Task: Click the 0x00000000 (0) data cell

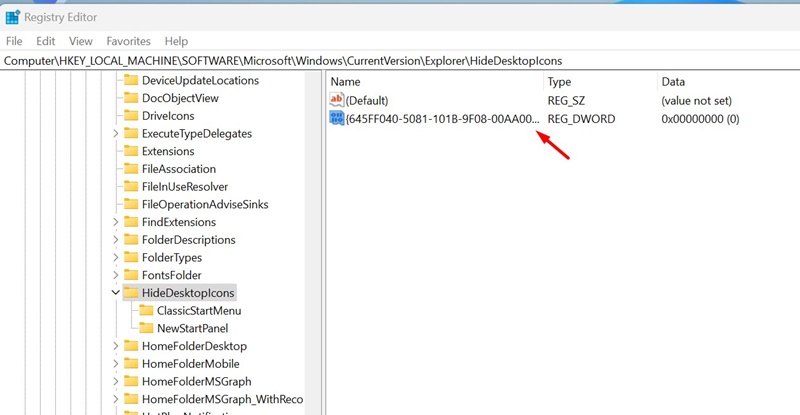Action: coord(700,119)
